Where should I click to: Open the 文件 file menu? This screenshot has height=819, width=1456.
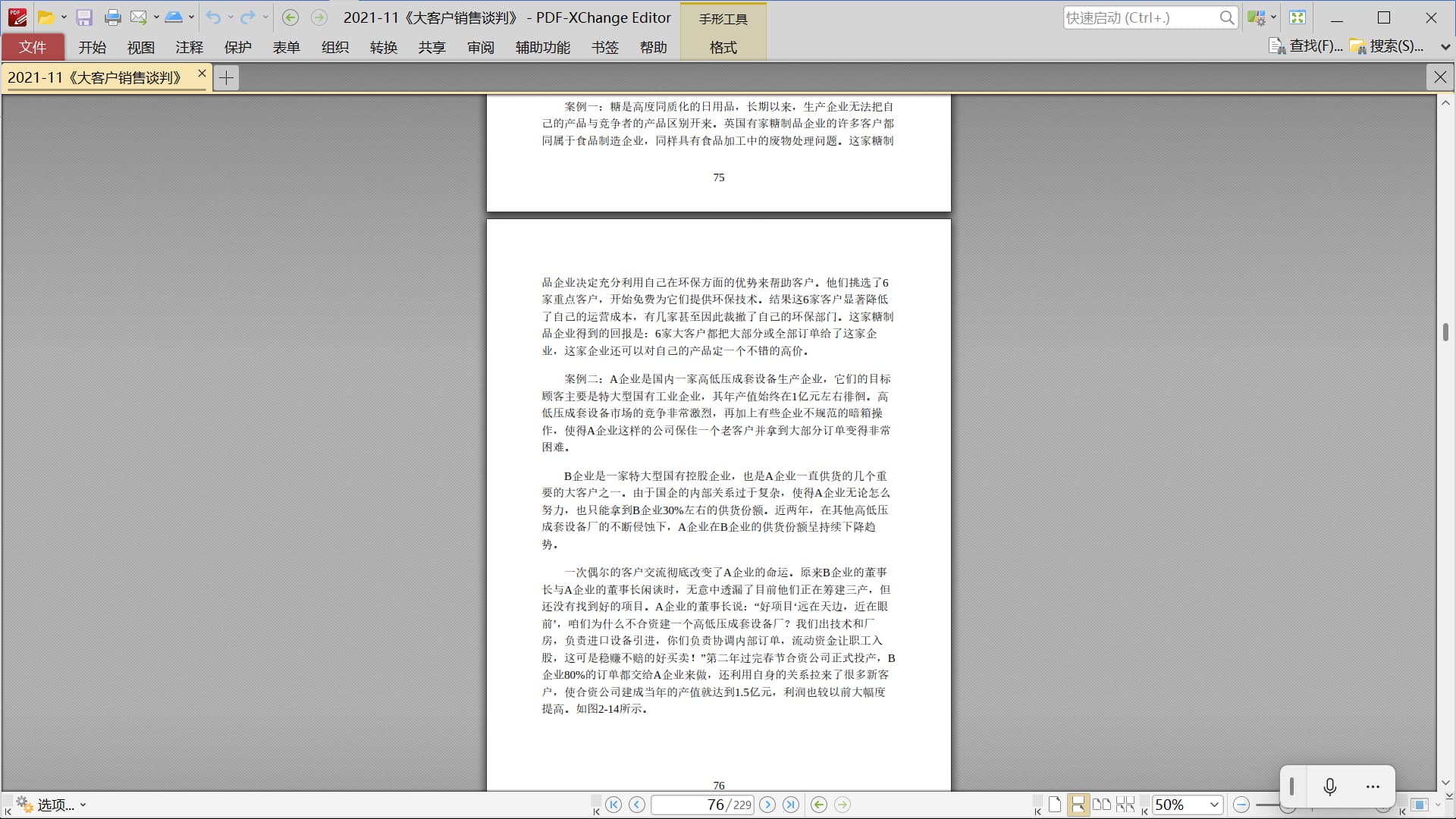pos(33,47)
